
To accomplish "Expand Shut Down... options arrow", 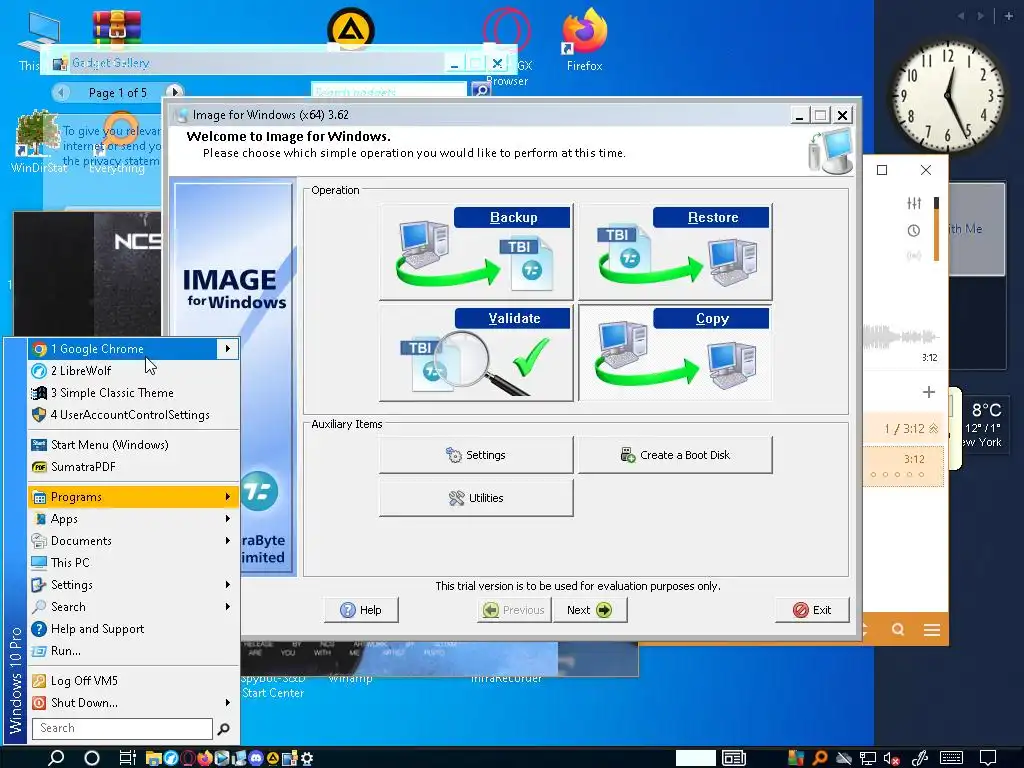I will click(228, 703).
